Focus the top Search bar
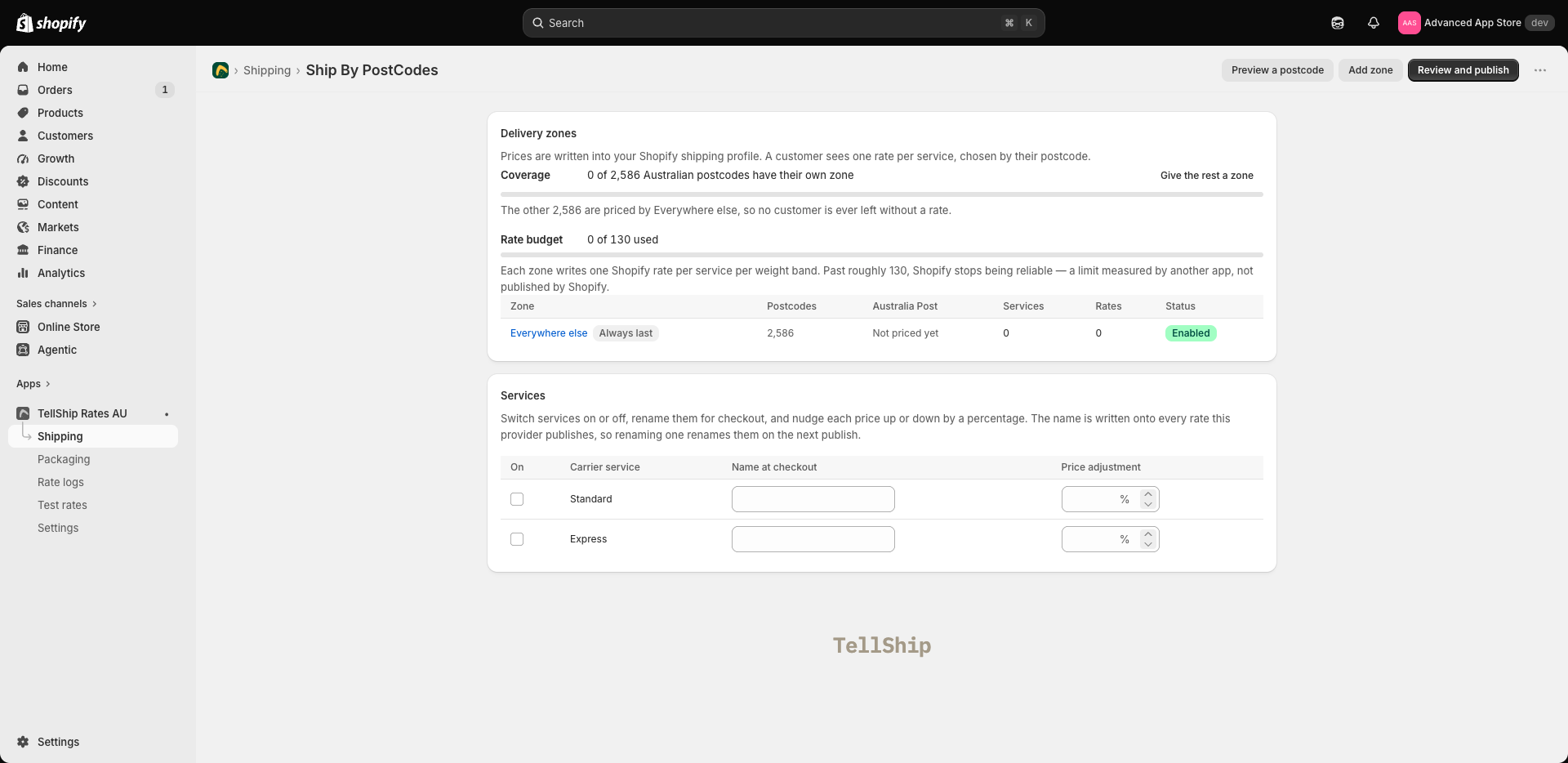This screenshot has width=1568, height=763. pyautogui.click(x=783, y=23)
